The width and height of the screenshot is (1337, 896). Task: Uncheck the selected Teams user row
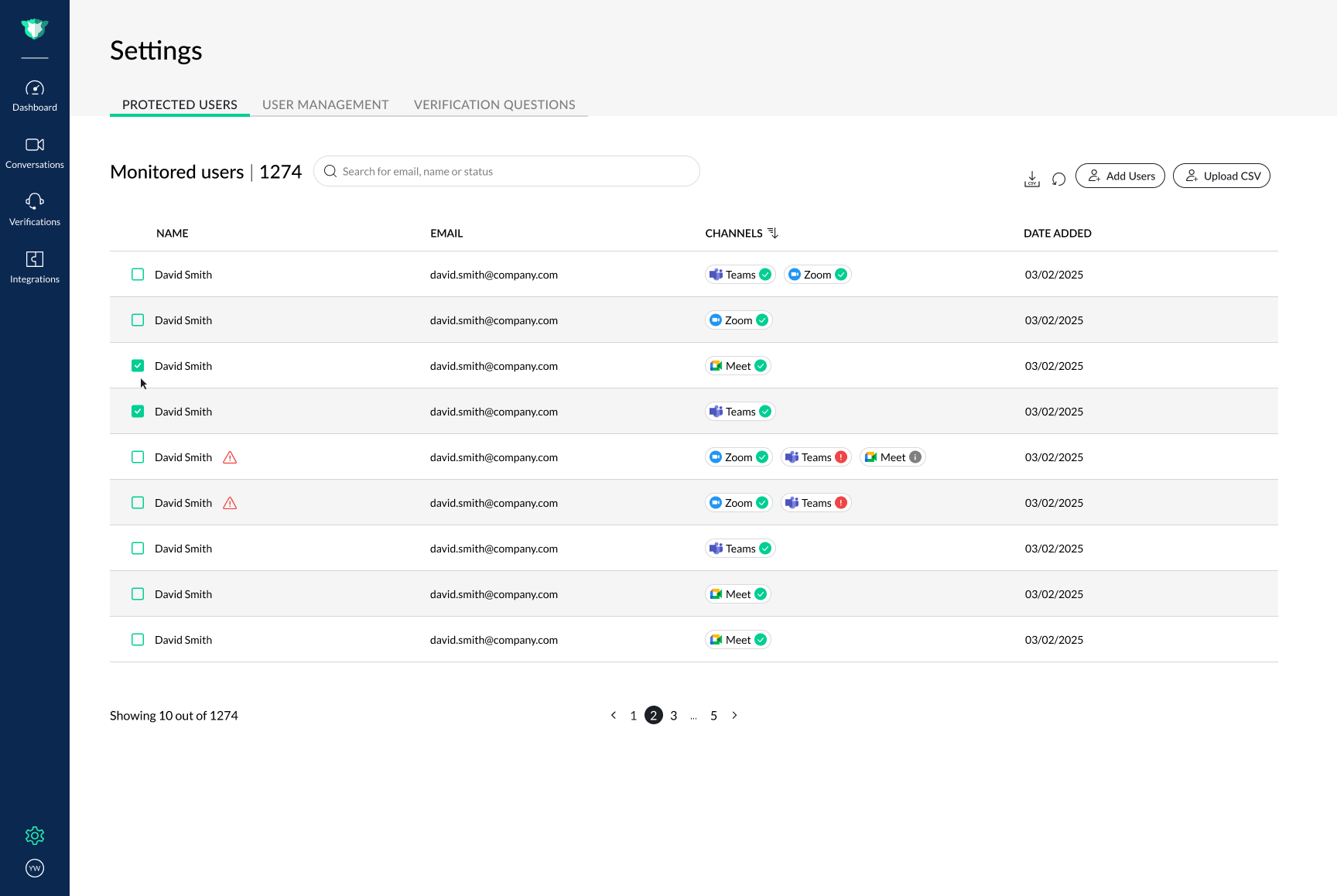click(138, 411)
